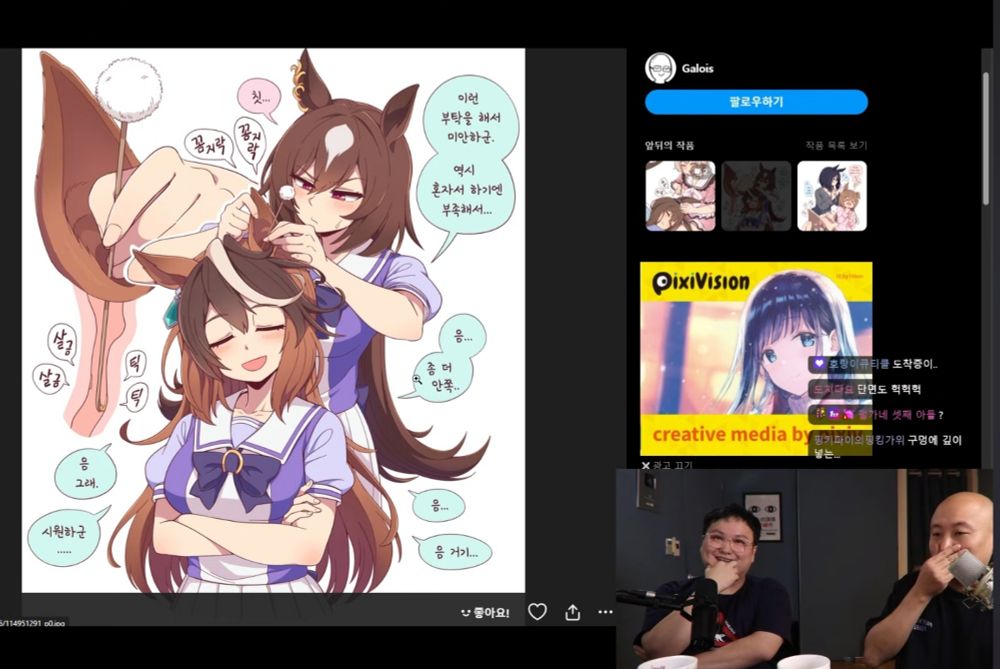Click the filename text at bottom-left
Screen dimensions: 1000x669
(33, 622)
